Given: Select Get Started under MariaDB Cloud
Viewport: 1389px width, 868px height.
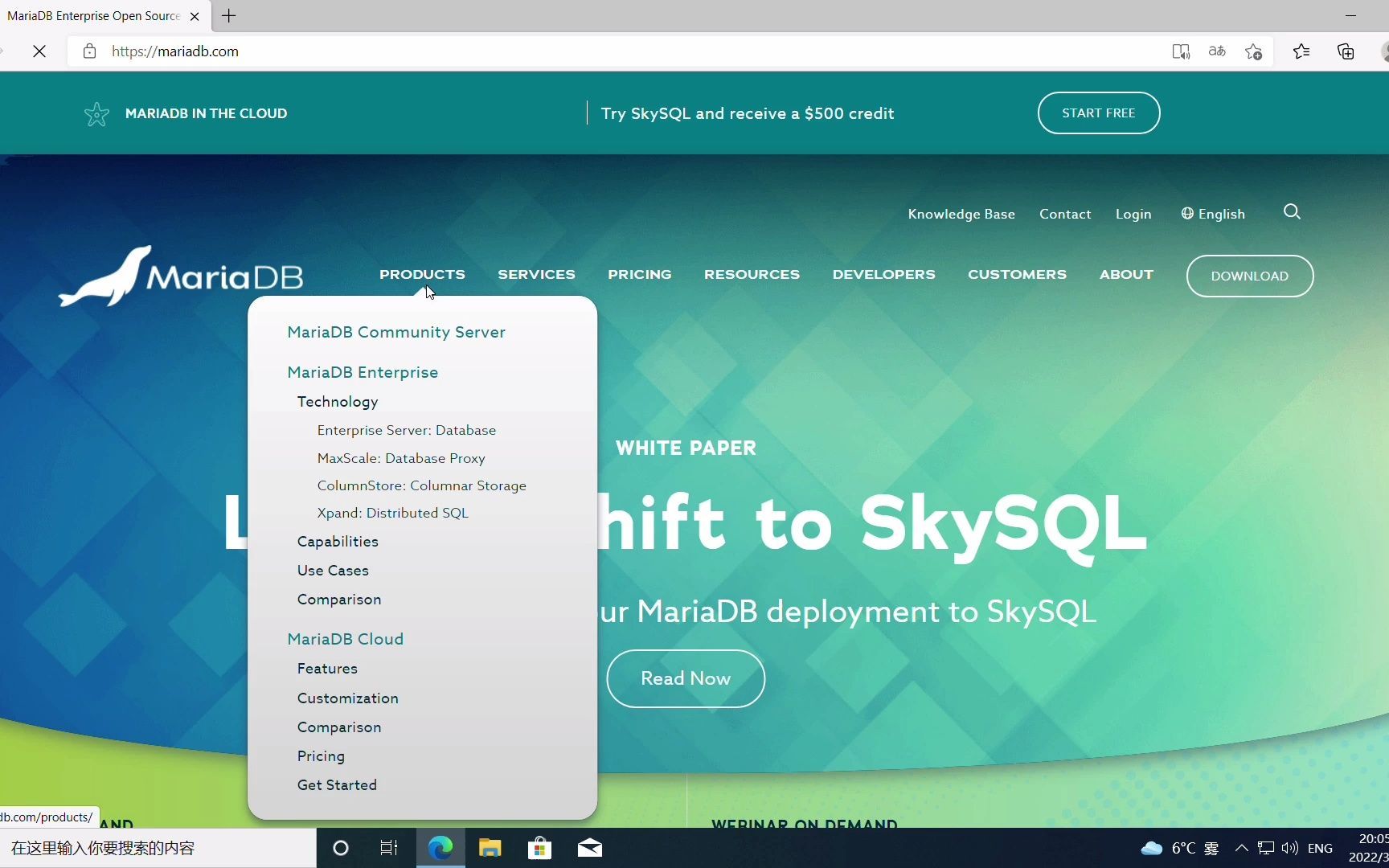Looking at the screenshot, I should click(x=337, y=785).
